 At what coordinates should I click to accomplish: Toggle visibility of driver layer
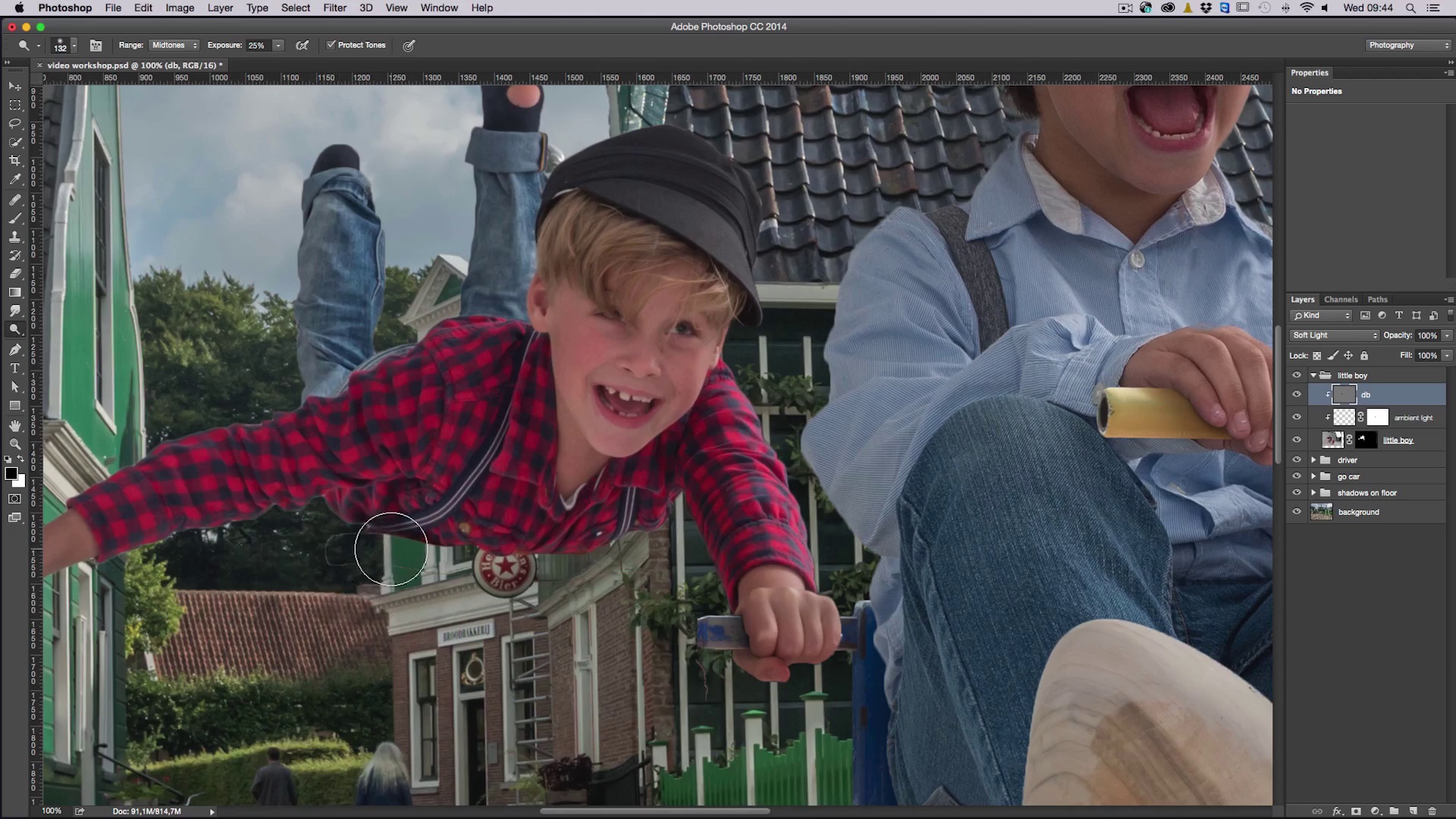coord(1298,459)
